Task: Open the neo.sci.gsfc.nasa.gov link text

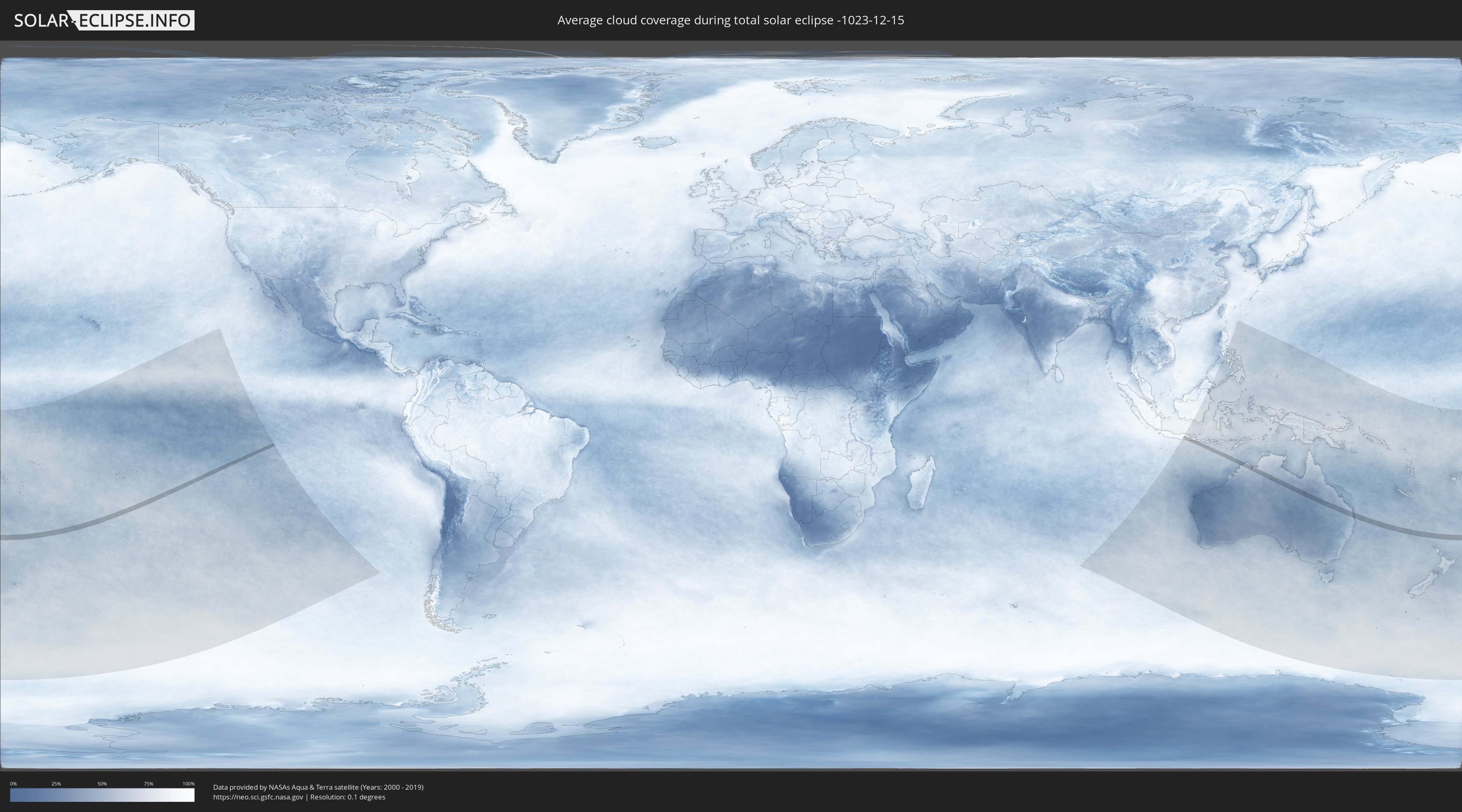Action: click(258, 797)
